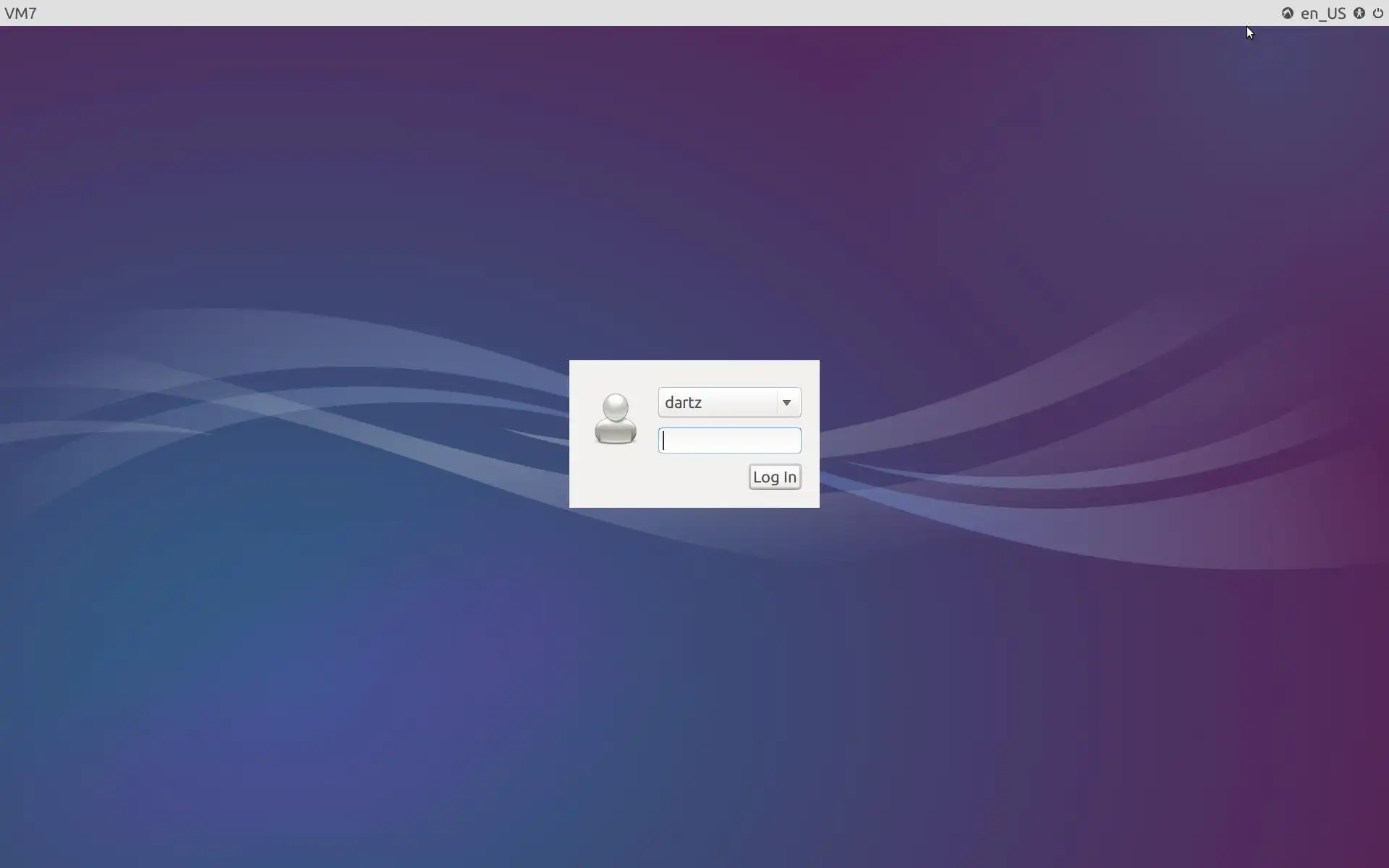Open accessibility options via person icon
1389x868 pixels.
1359,13
